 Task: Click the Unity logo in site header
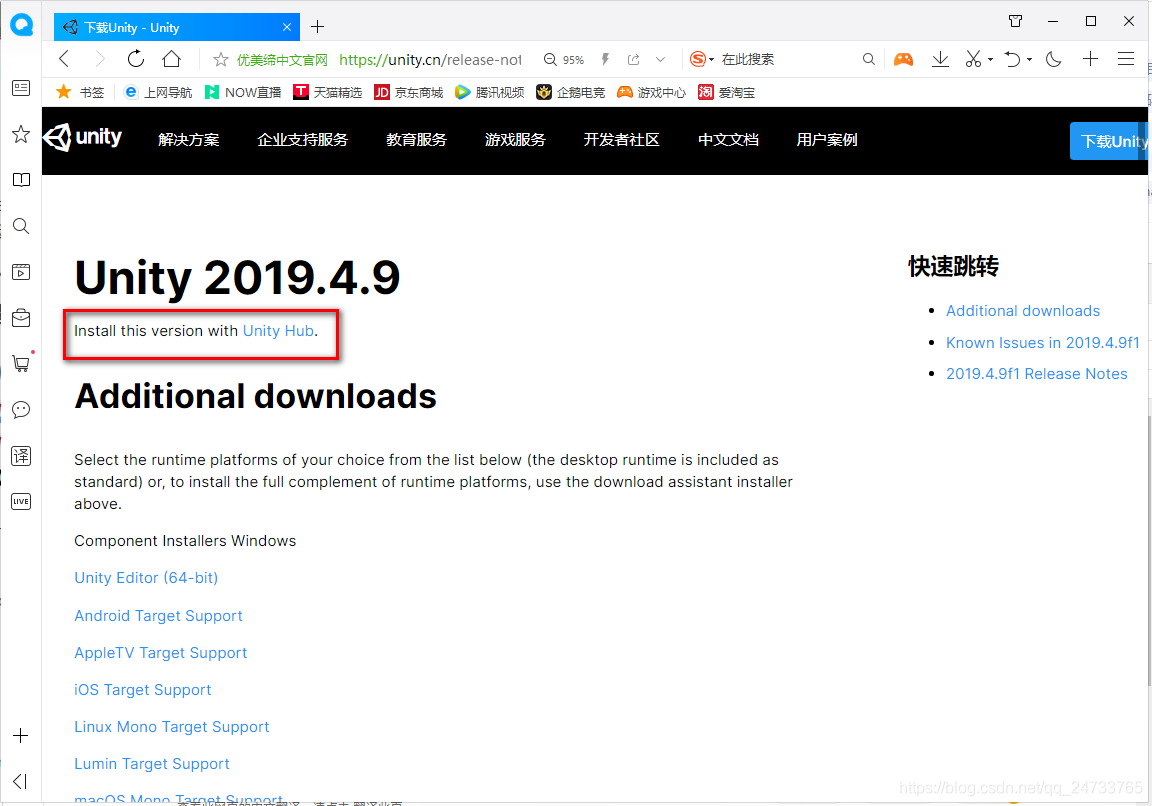click(x=82, y=137)
